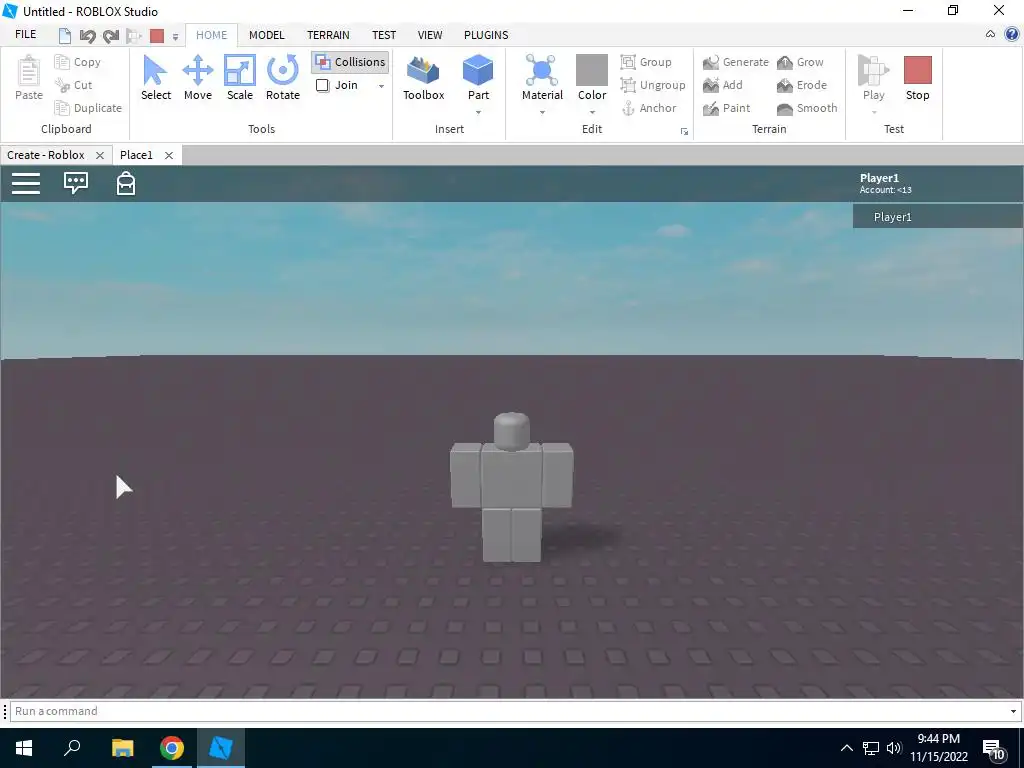Click Cut in Clipboard group
Screen dimensions: 1024x768
pyautogui.click(x=74, y=85)
